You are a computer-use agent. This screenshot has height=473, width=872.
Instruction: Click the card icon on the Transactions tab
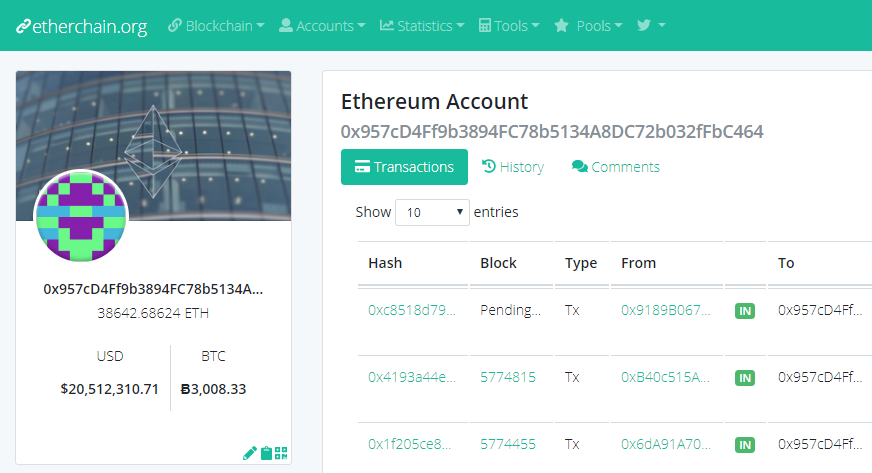point(362,166)
